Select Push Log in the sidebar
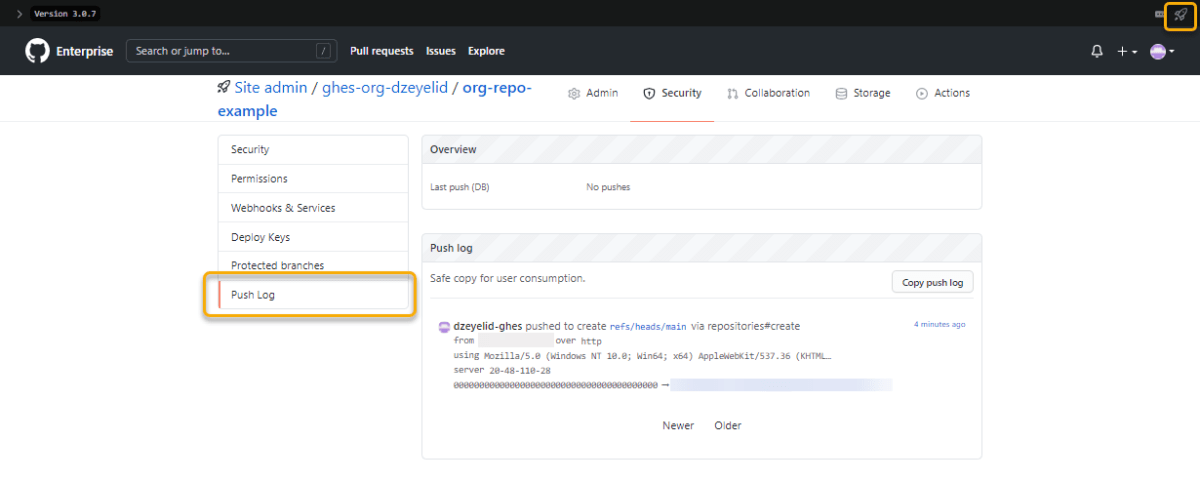Image resolution: width=1200 pixels, height=481 pixels. click(x=313, y=295)
